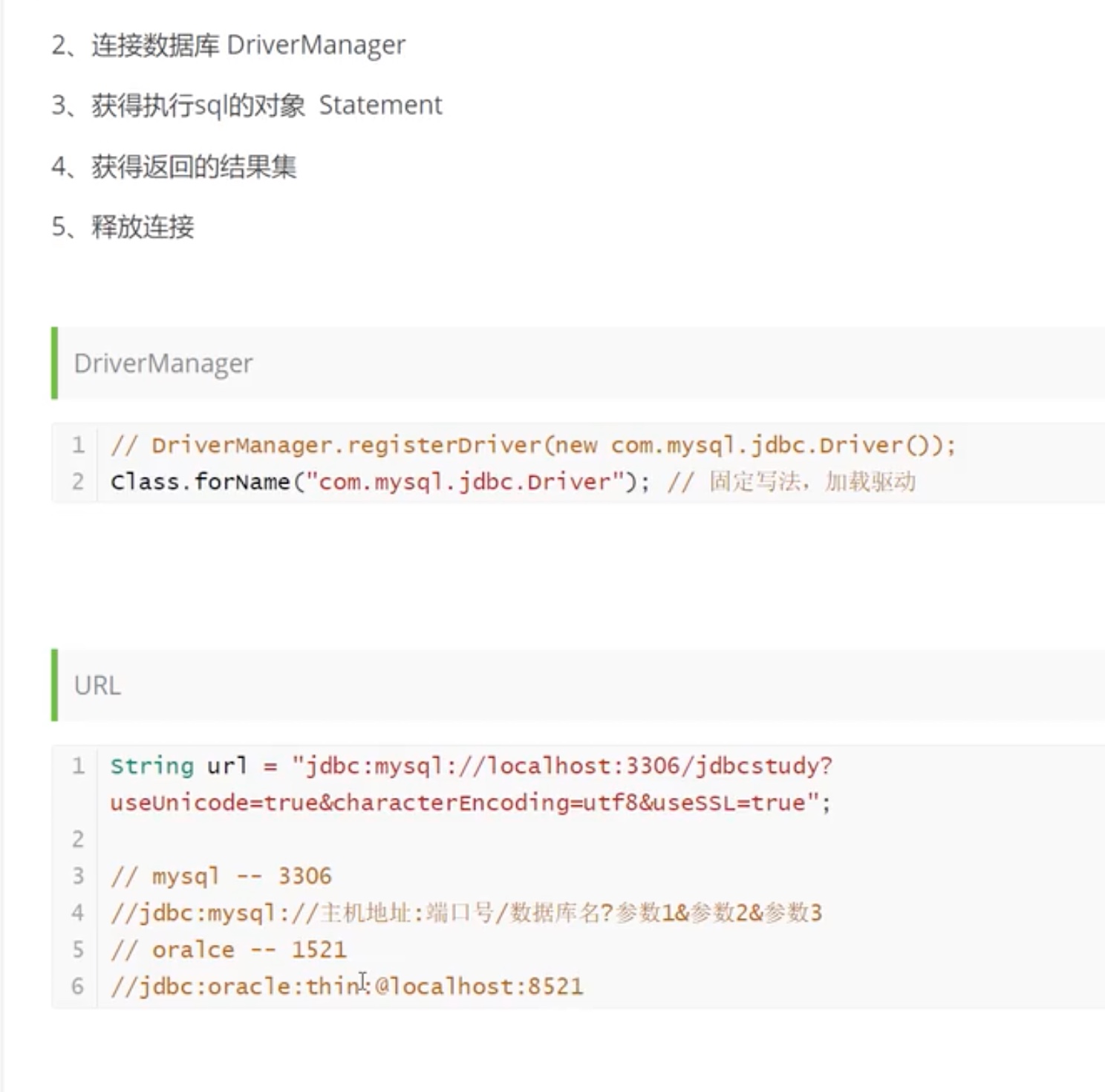Click the "String url =" code line

(471, 766)
